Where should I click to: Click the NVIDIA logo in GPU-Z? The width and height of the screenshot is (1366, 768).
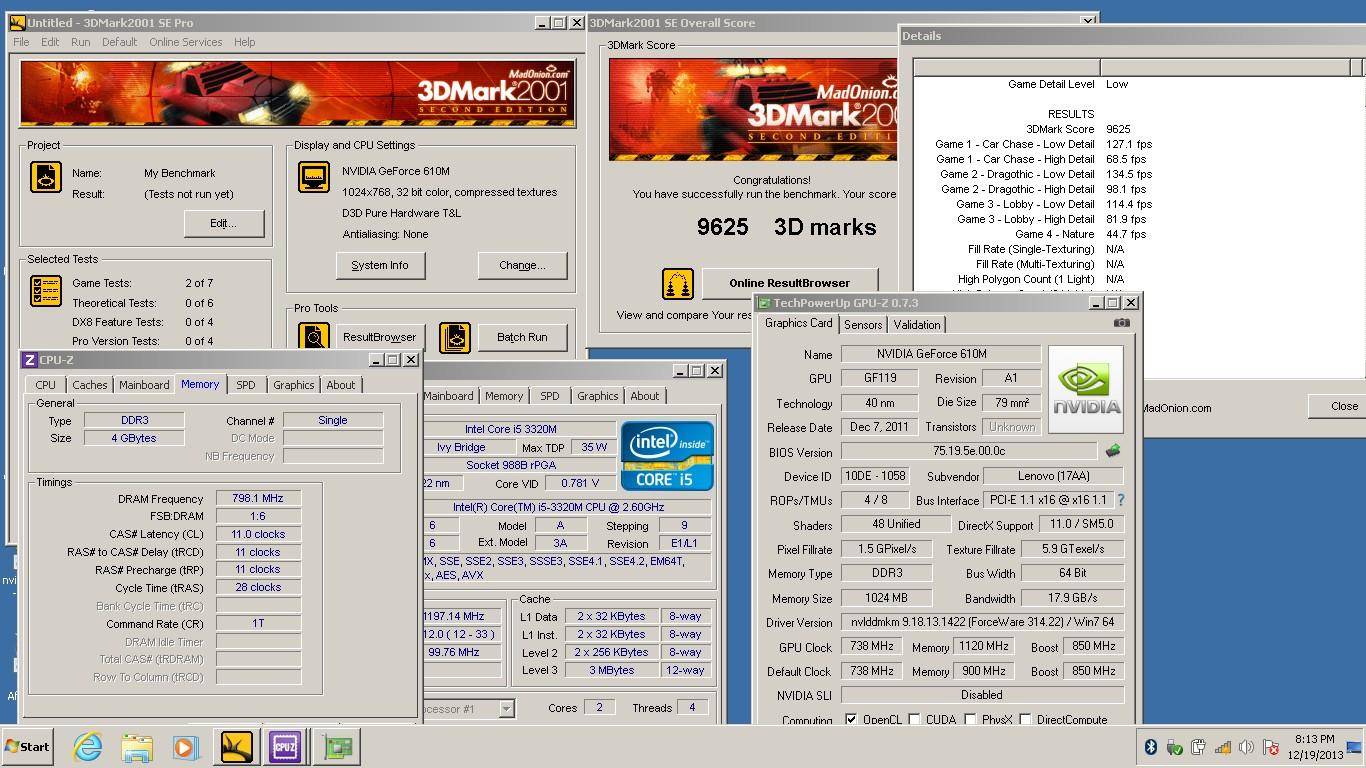1086,389
